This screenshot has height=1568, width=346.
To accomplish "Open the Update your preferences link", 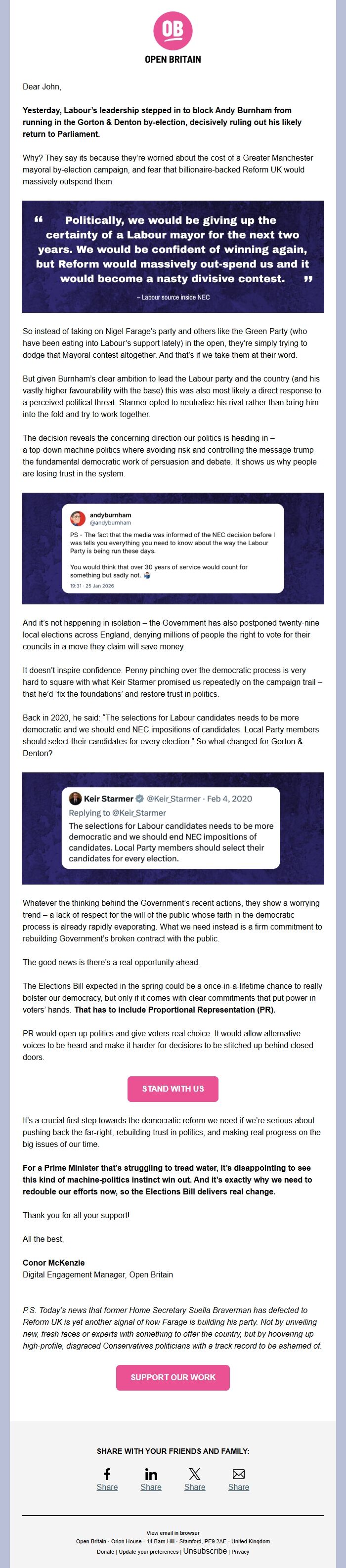I will tap(149, 1552).
